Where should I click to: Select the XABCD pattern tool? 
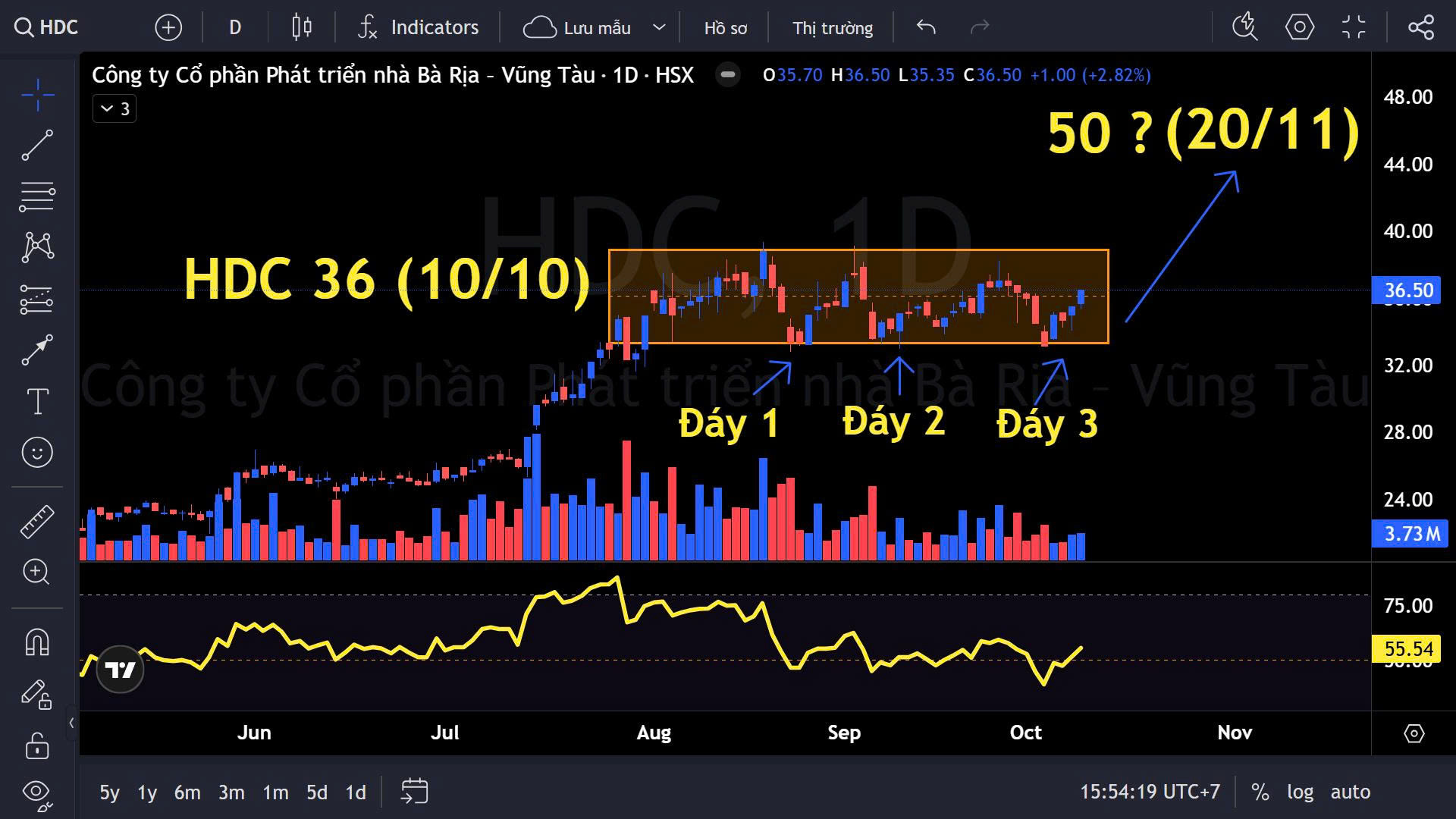37,247
